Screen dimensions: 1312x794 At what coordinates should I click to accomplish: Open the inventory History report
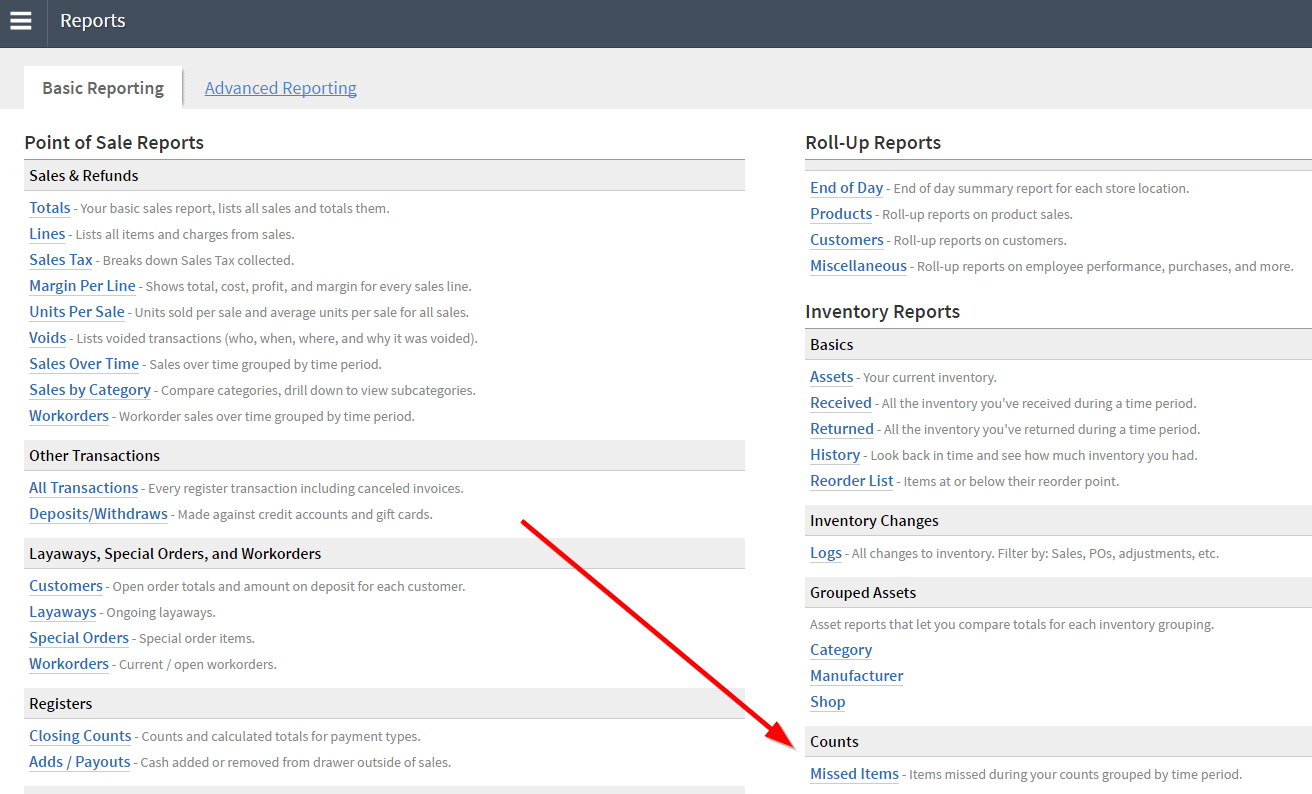pos(835,455)
